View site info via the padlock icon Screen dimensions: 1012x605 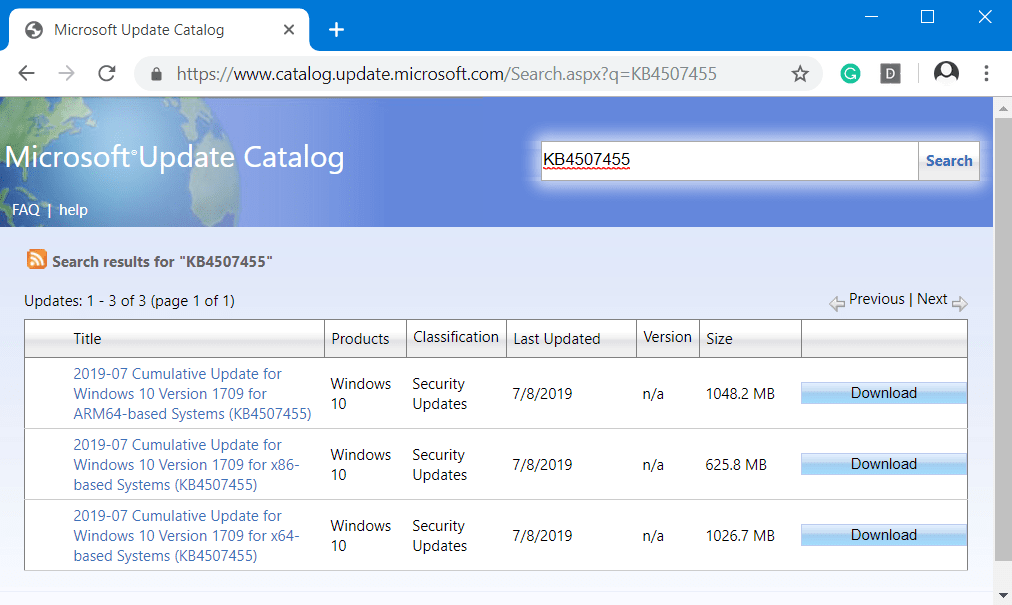(x=156, y=74)
